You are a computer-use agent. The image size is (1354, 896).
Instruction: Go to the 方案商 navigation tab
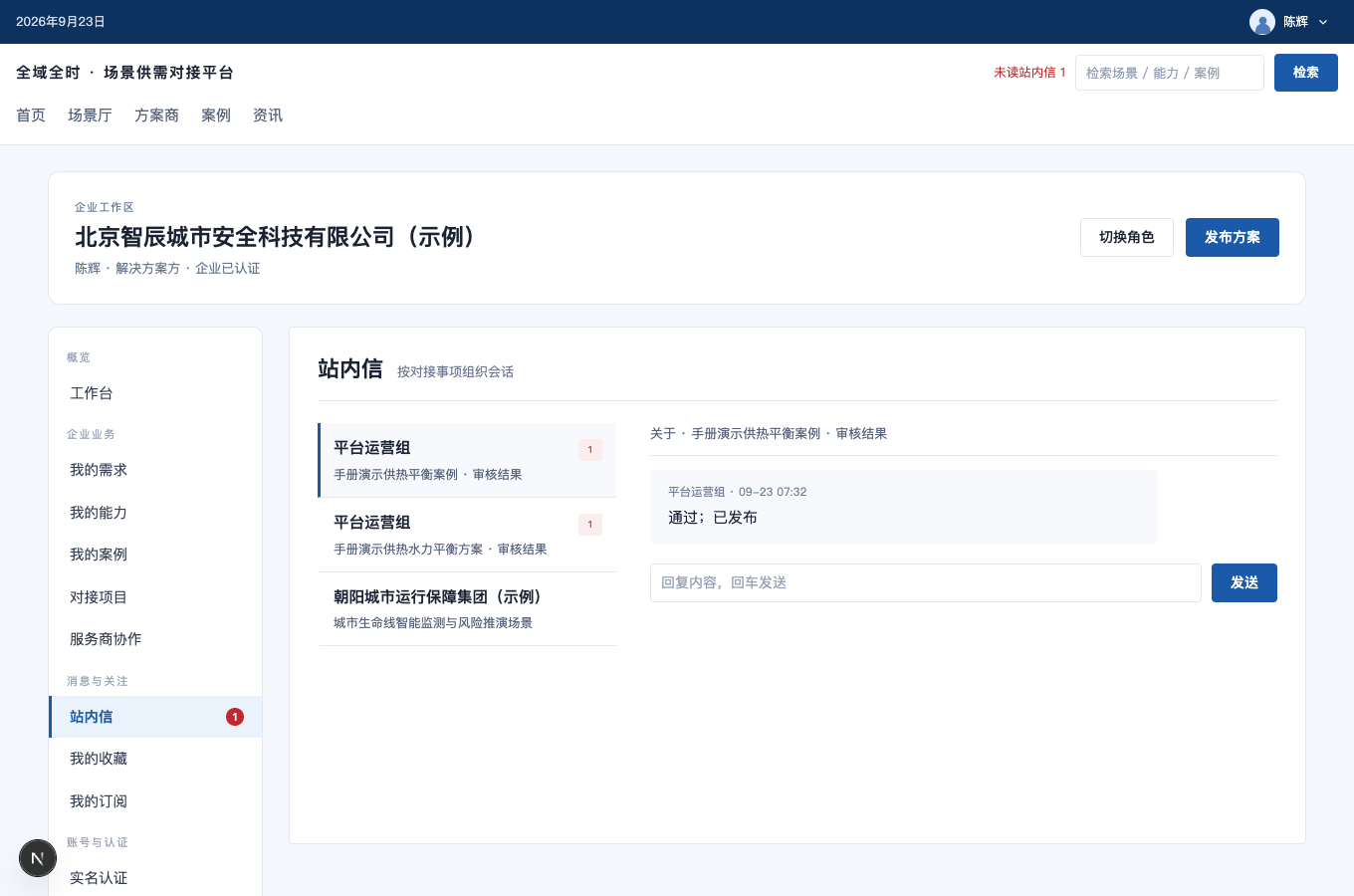point(156,115)
